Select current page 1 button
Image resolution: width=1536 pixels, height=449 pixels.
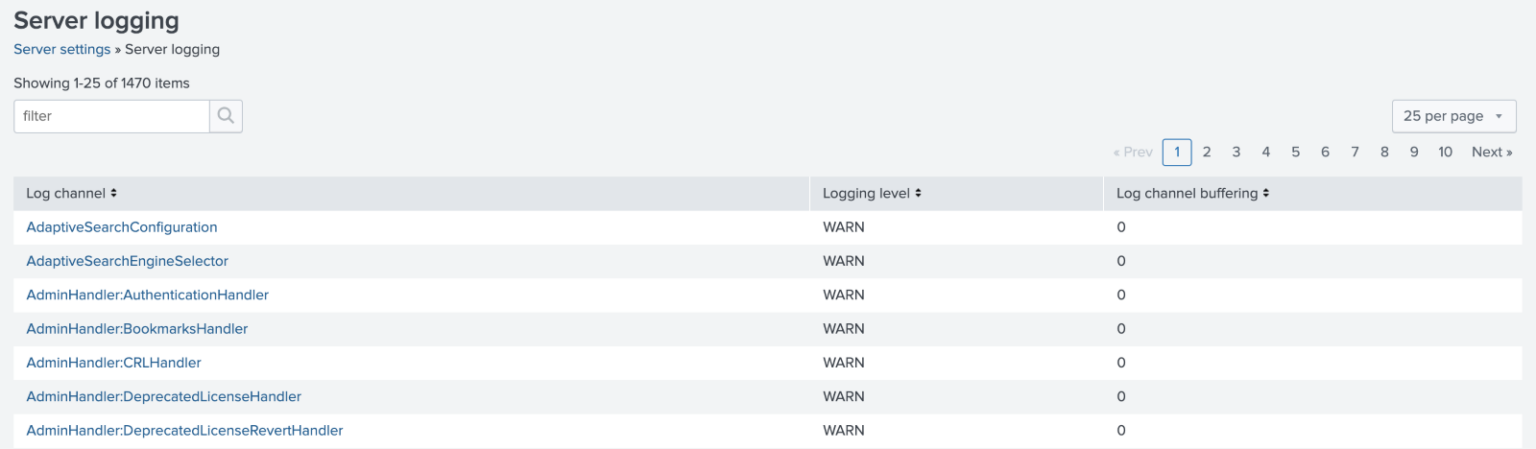pyautogui.click(x=1177, y=152)
